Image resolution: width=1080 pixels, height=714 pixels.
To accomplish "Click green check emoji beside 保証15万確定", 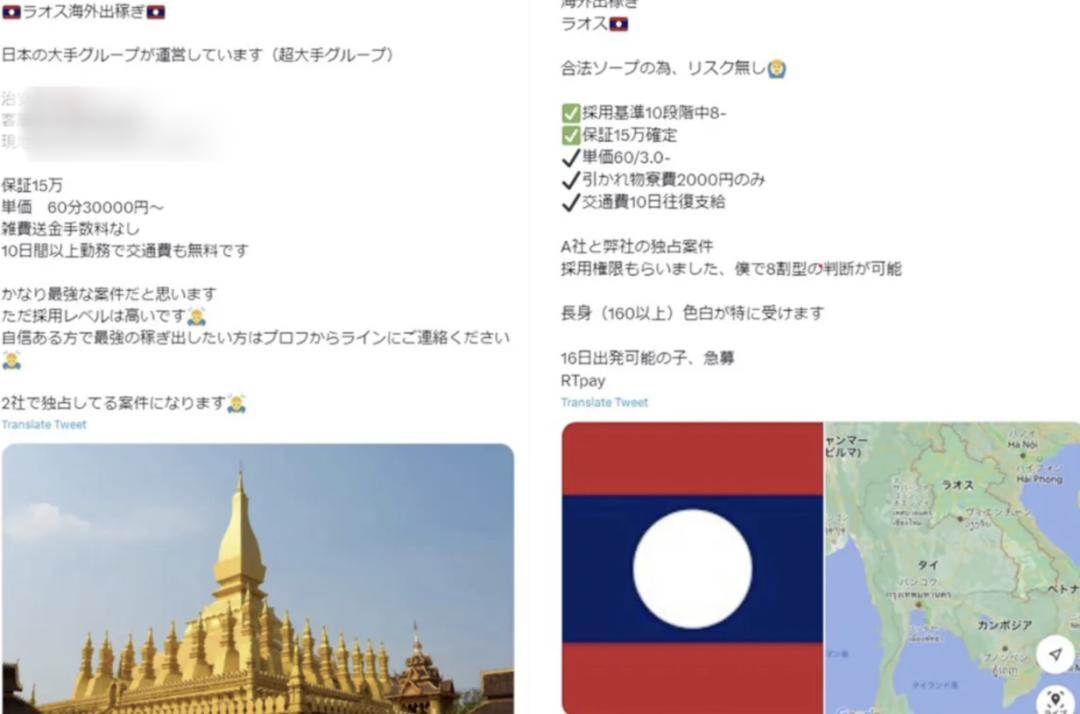I will coord(571,135).
